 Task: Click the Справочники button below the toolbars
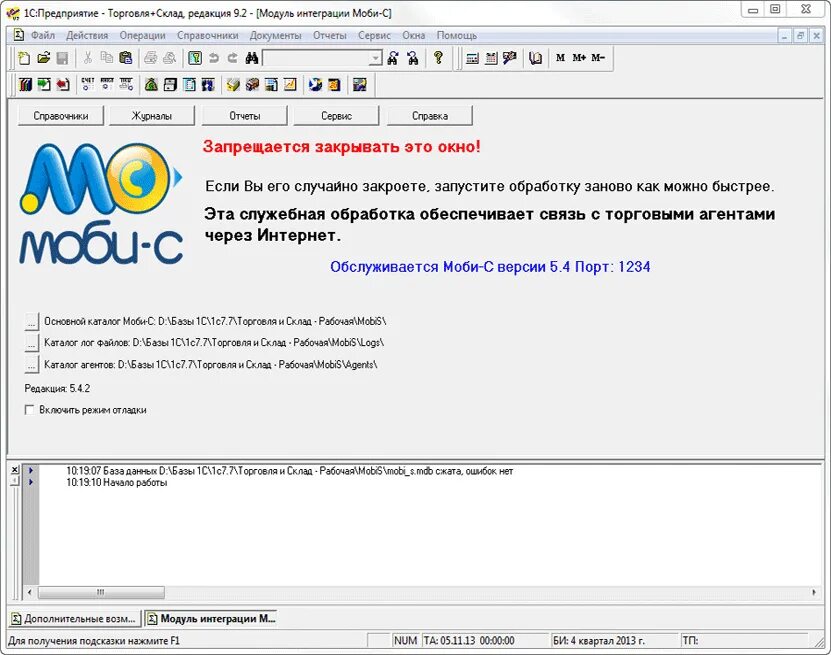tap(60, 116)
